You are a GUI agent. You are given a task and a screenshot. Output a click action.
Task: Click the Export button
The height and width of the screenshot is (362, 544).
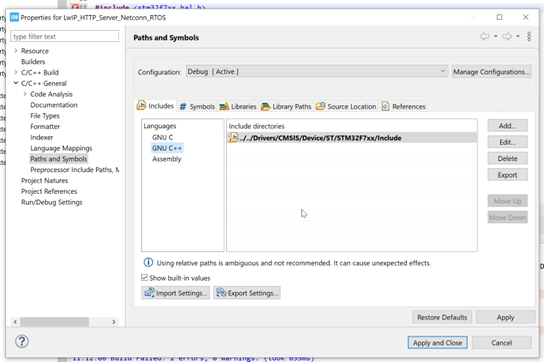(507, 175)
